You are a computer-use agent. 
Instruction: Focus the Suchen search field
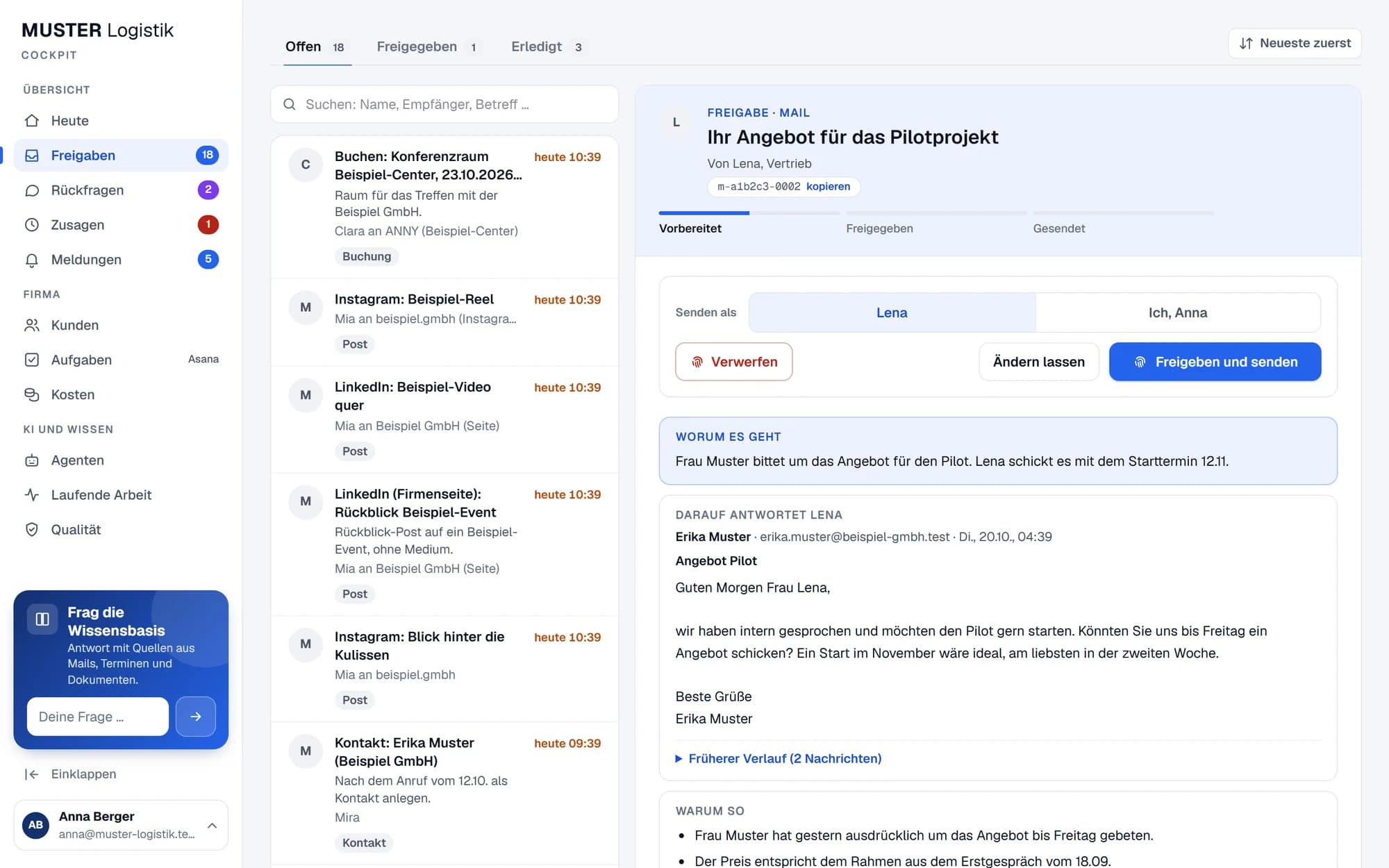[444, 104]
